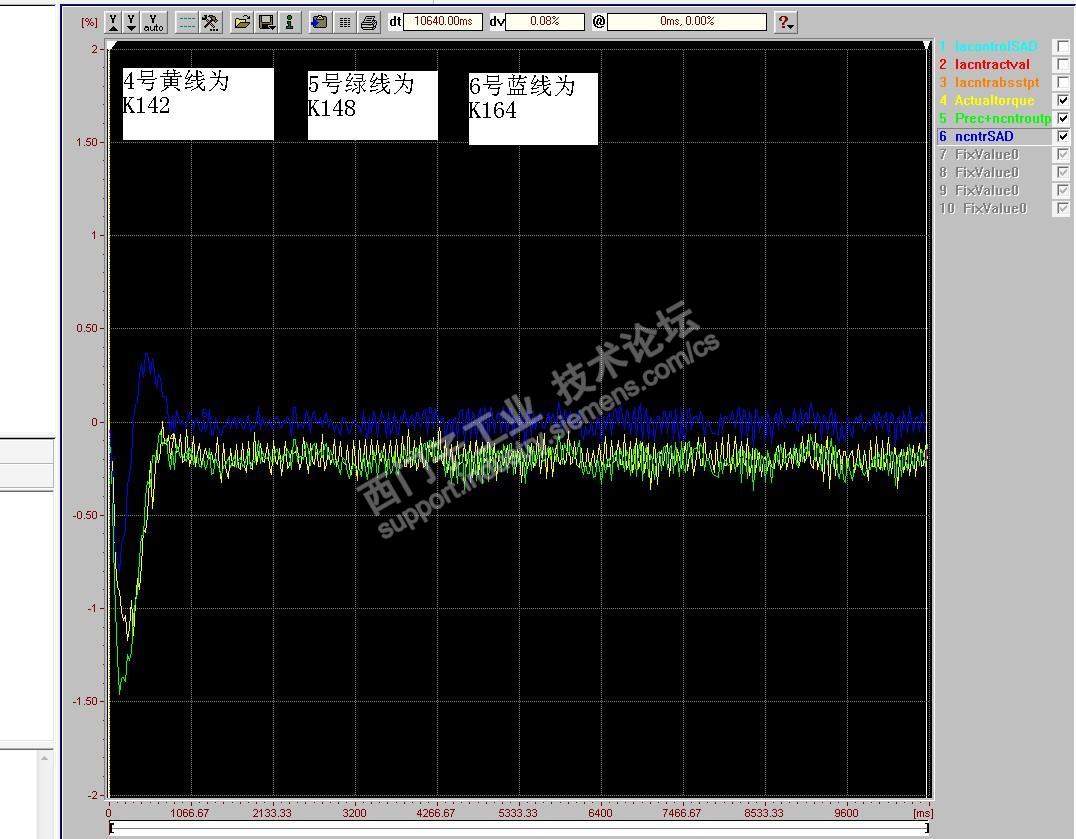Click the [%] Y-axis unit label

click(90, 22)
